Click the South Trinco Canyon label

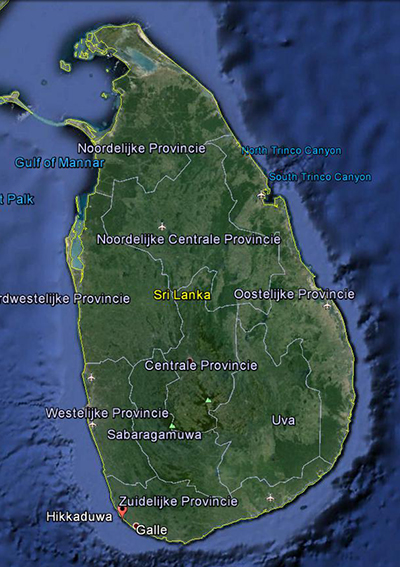click(320, 177)
